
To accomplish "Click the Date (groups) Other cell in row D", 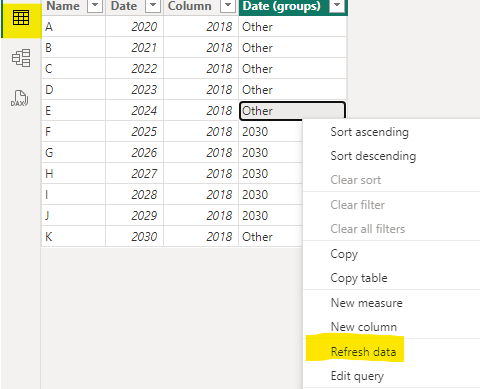I will pyautogui.click(x=293, y=90).
